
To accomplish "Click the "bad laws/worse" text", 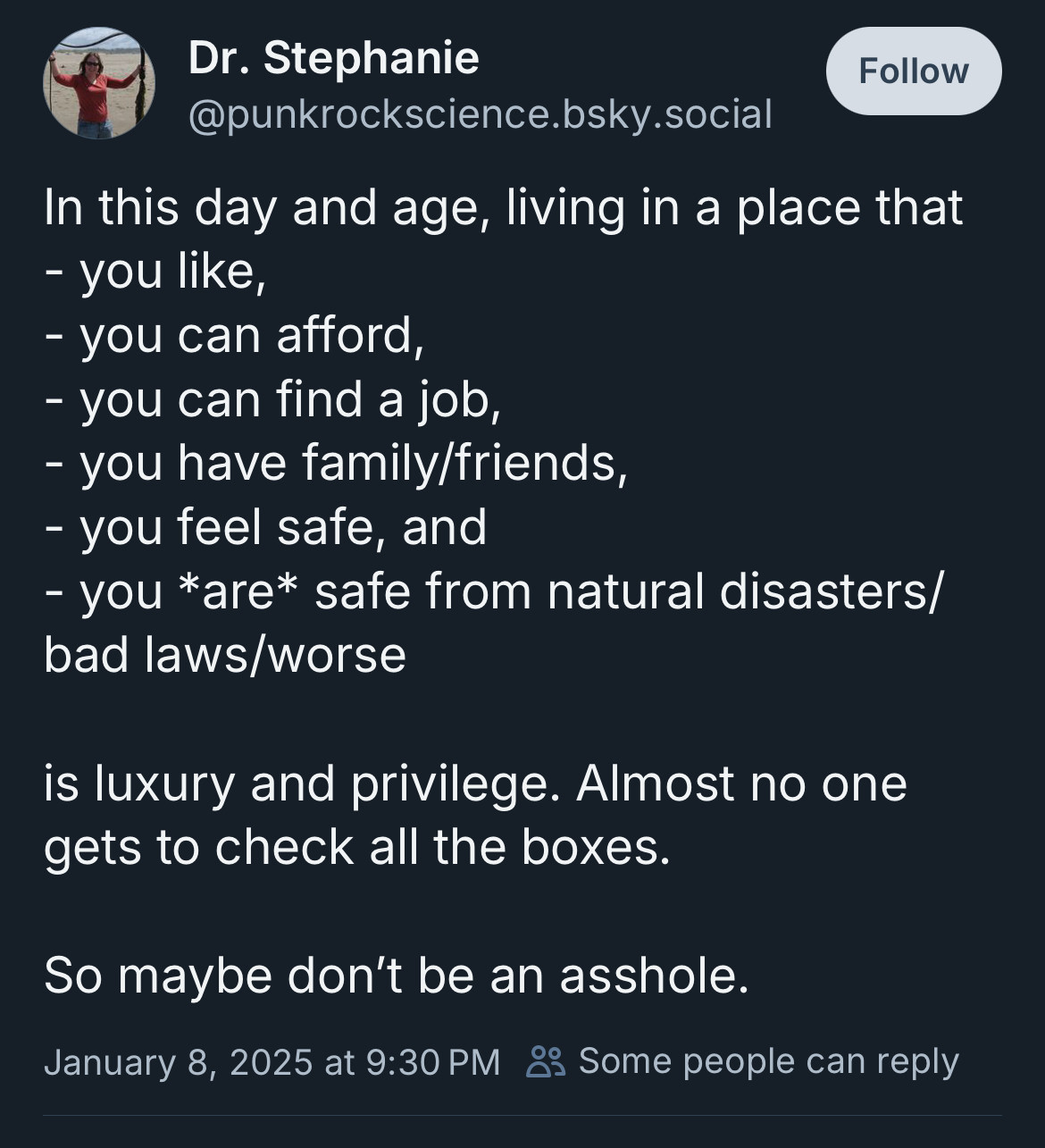I will coord(225,655).
